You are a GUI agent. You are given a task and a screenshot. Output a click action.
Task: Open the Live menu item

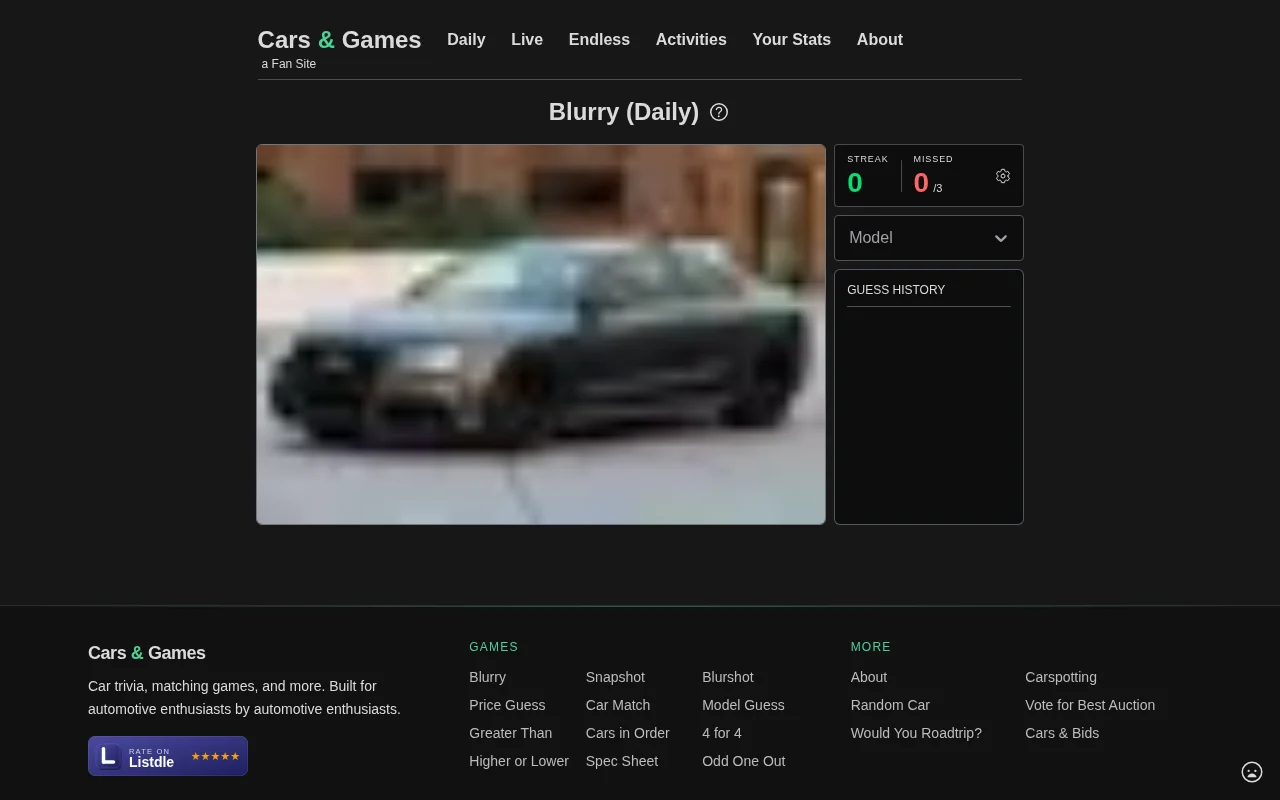click(x=527, y=40)
